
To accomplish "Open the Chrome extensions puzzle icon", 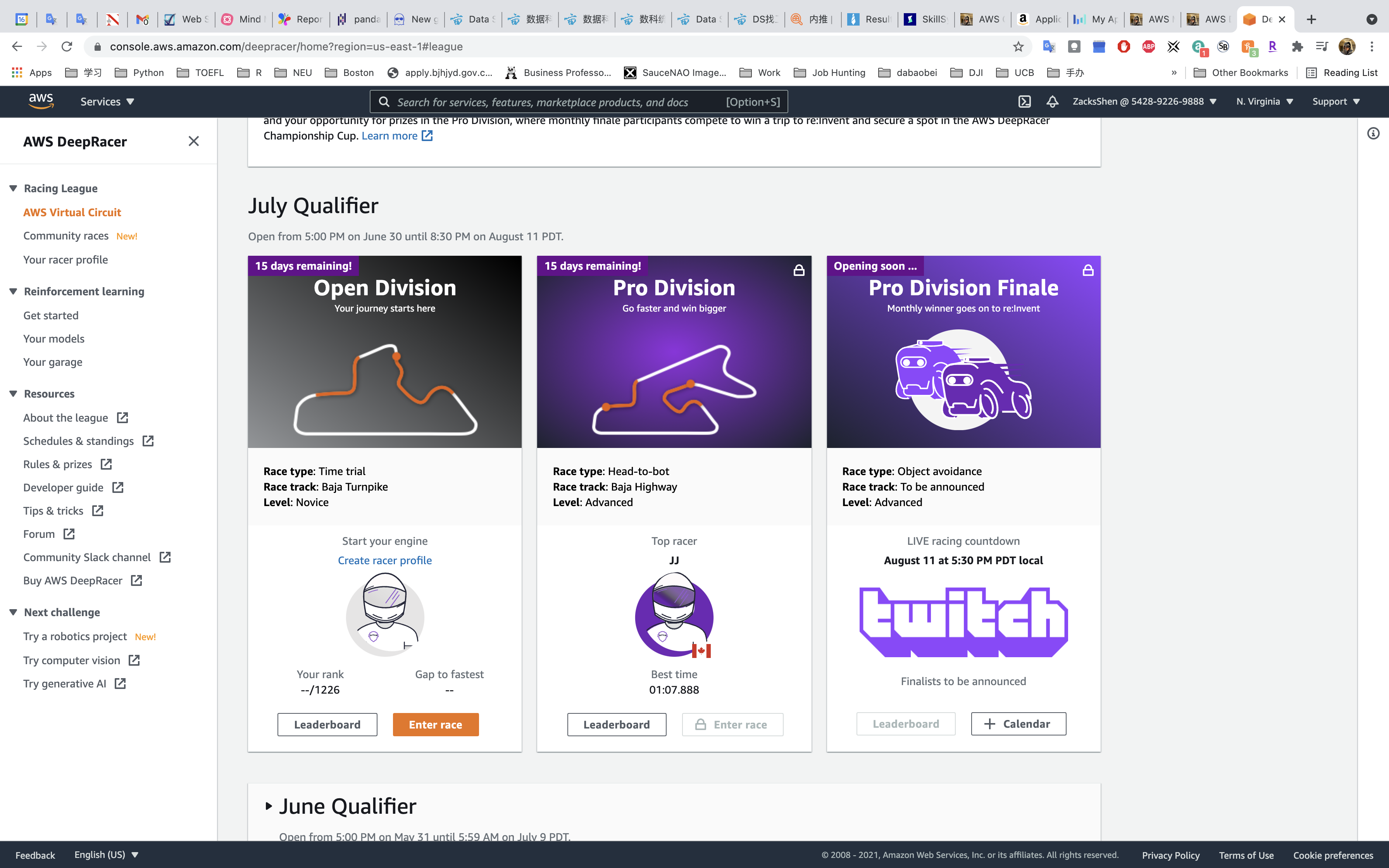I will (1297, 46).
